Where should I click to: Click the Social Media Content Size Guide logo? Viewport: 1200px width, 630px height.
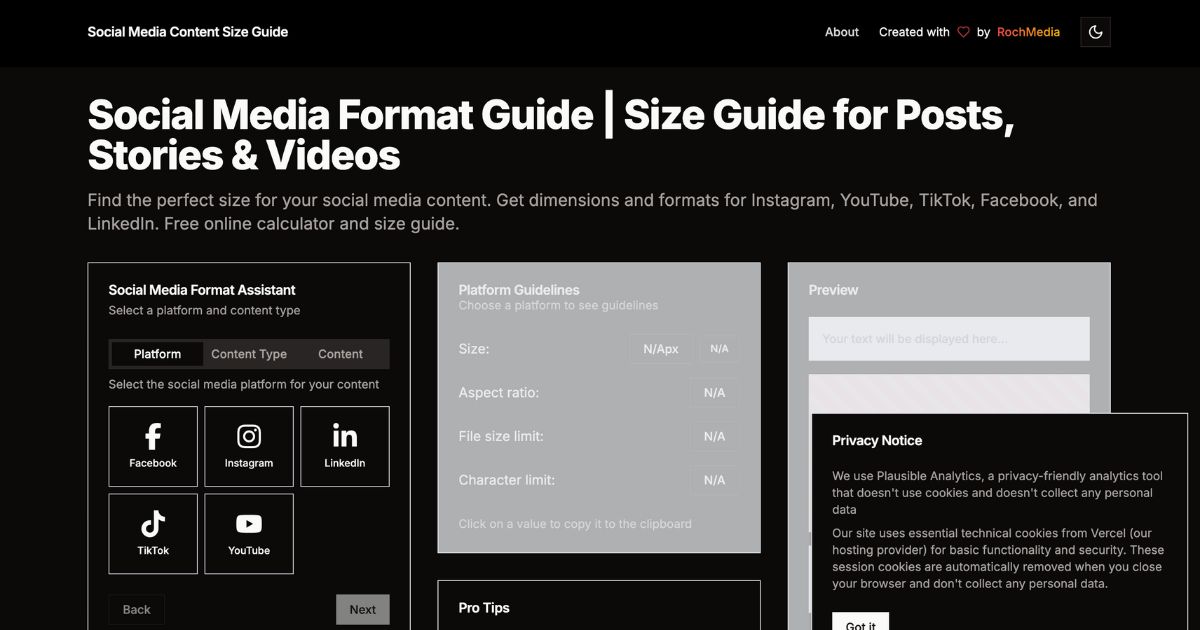(x=187, y=32)
